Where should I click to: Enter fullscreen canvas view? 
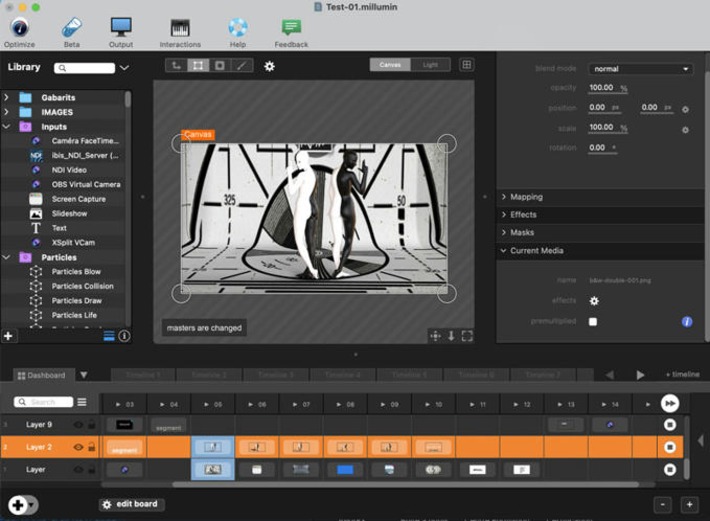467,336
